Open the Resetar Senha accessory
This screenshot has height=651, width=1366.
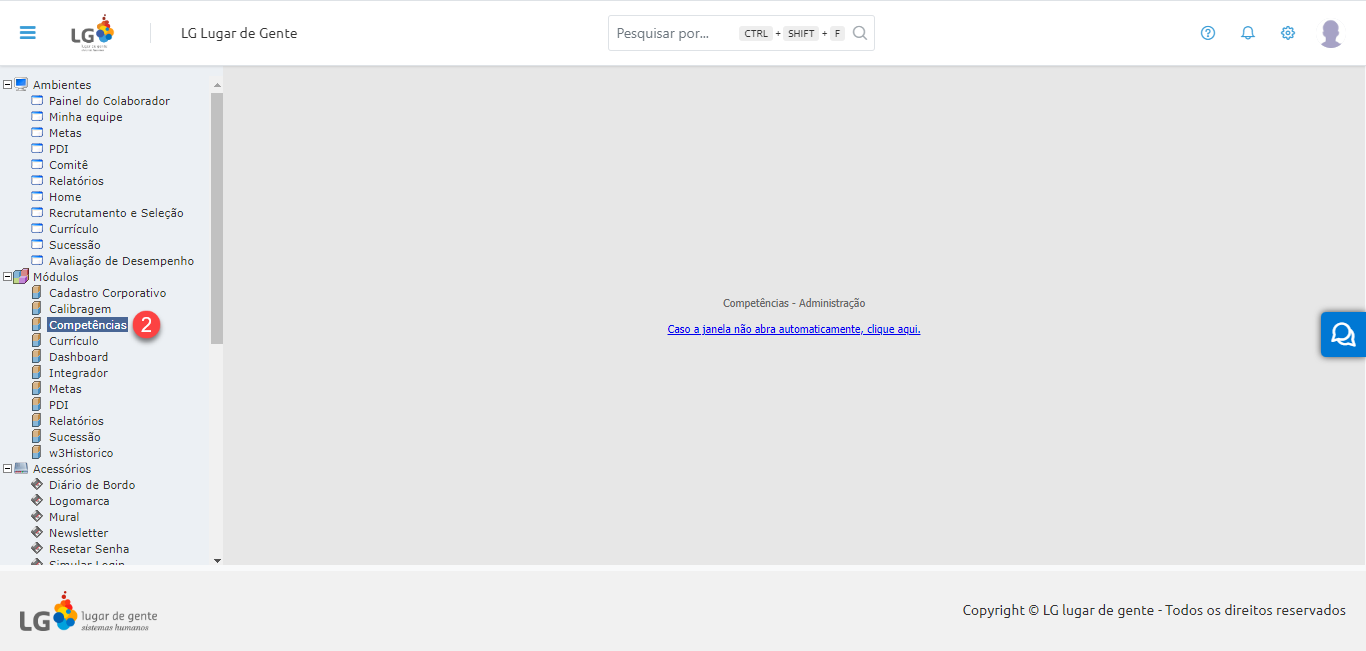(89, 549)
